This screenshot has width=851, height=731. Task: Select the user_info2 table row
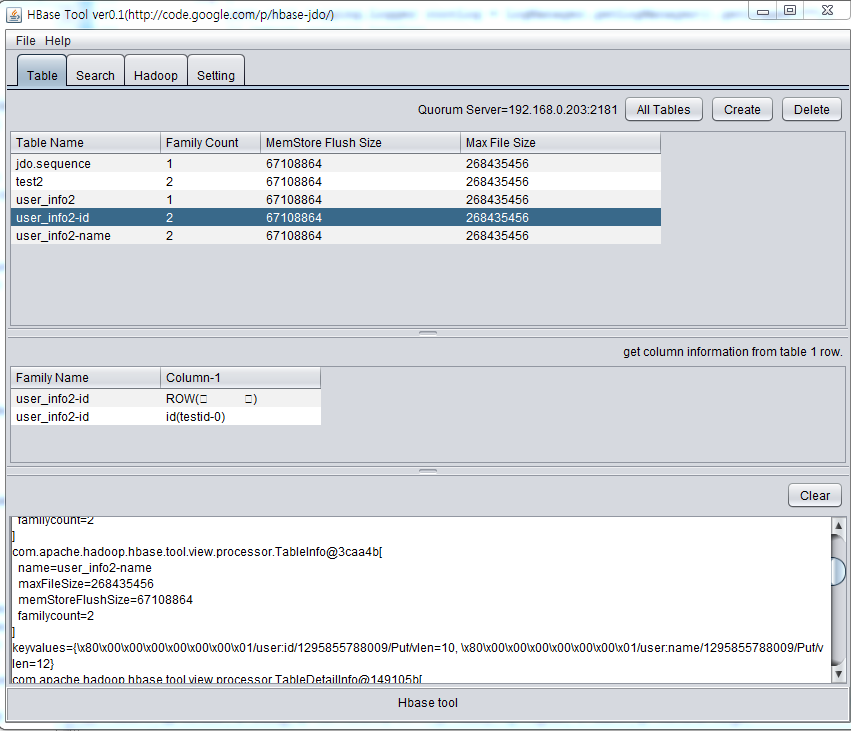[x=336, y=200]
